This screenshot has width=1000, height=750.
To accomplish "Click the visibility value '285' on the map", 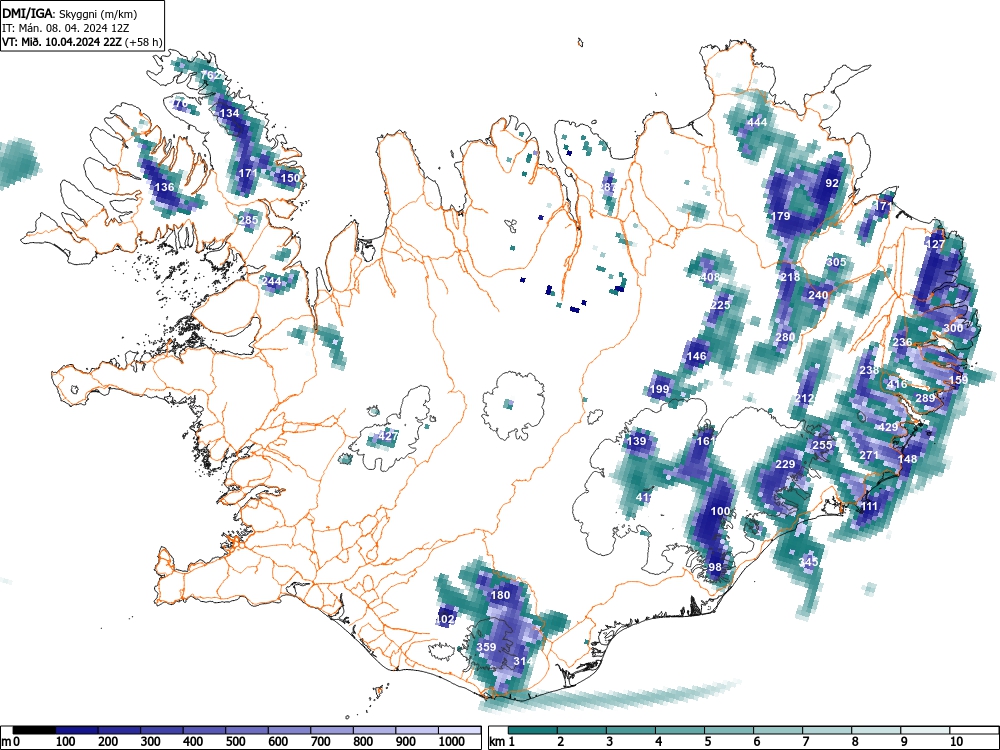I will [248, 220].
